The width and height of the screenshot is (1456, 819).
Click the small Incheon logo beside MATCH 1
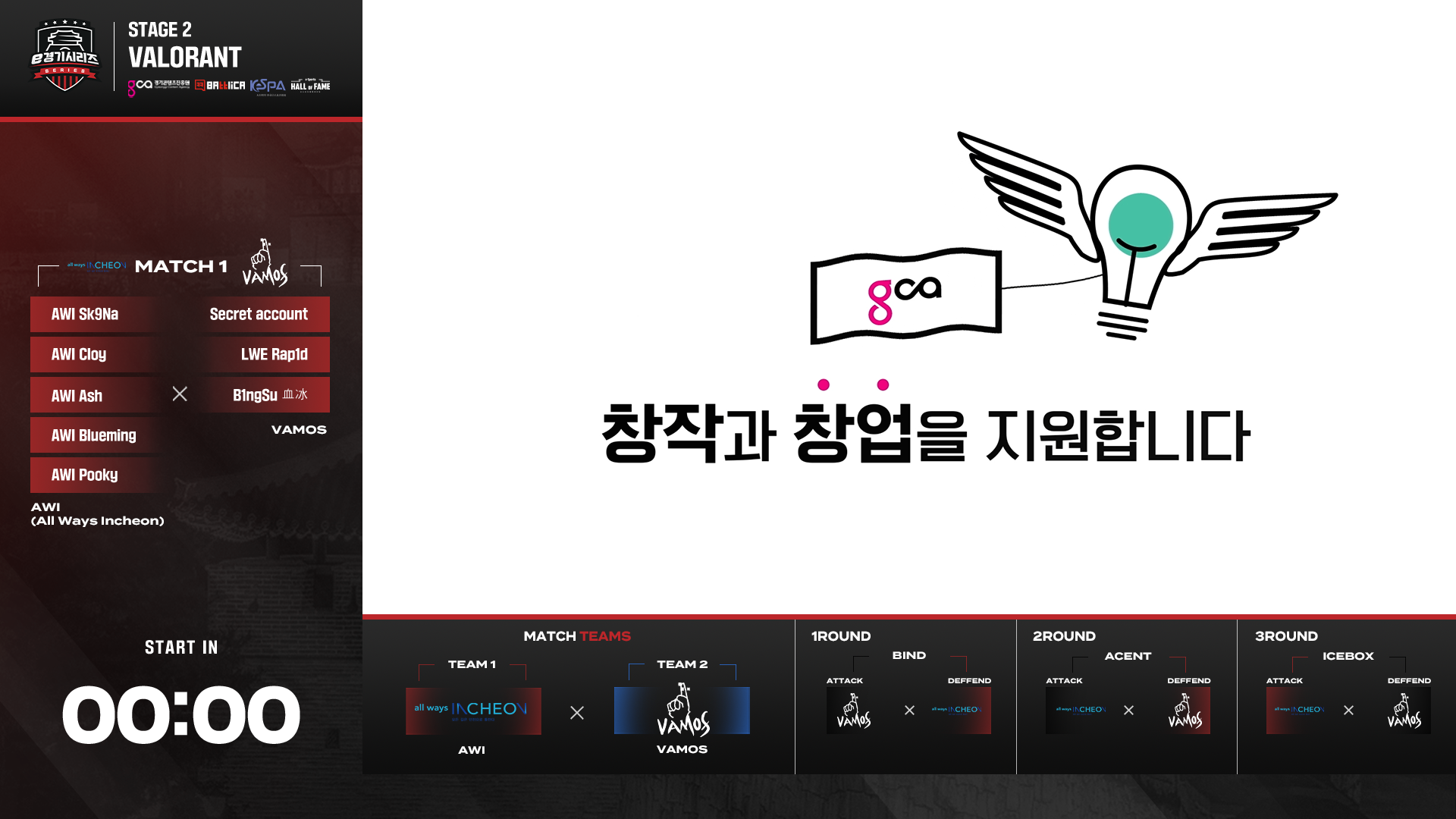point(96,265)
